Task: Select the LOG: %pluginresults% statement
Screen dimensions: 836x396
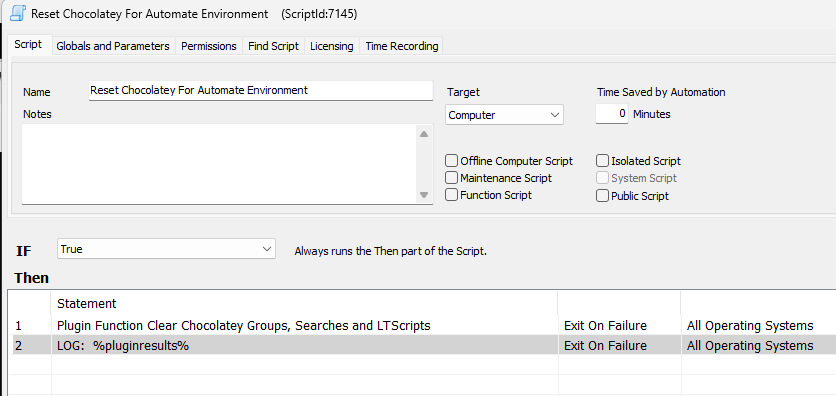Action: [x=123, y=345]
